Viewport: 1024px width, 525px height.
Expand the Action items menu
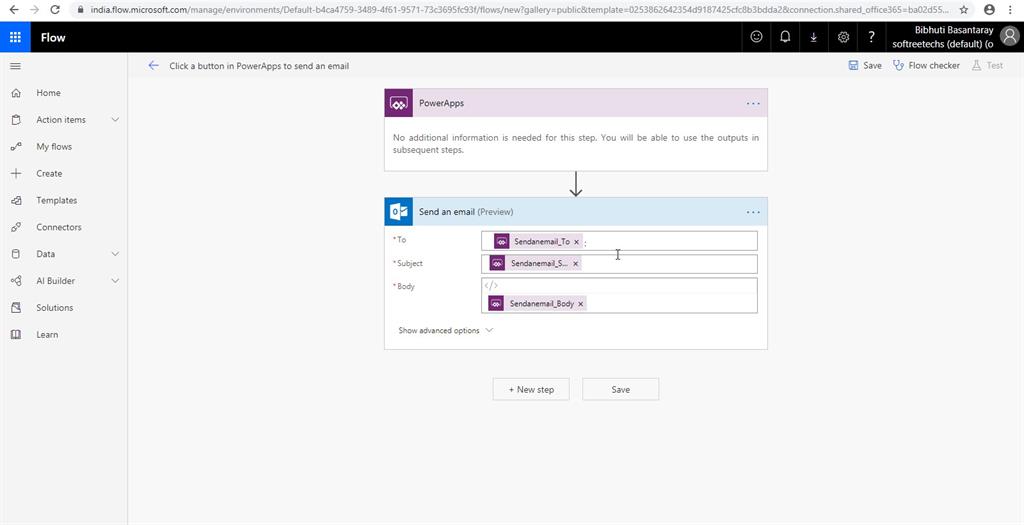point(115,120)
